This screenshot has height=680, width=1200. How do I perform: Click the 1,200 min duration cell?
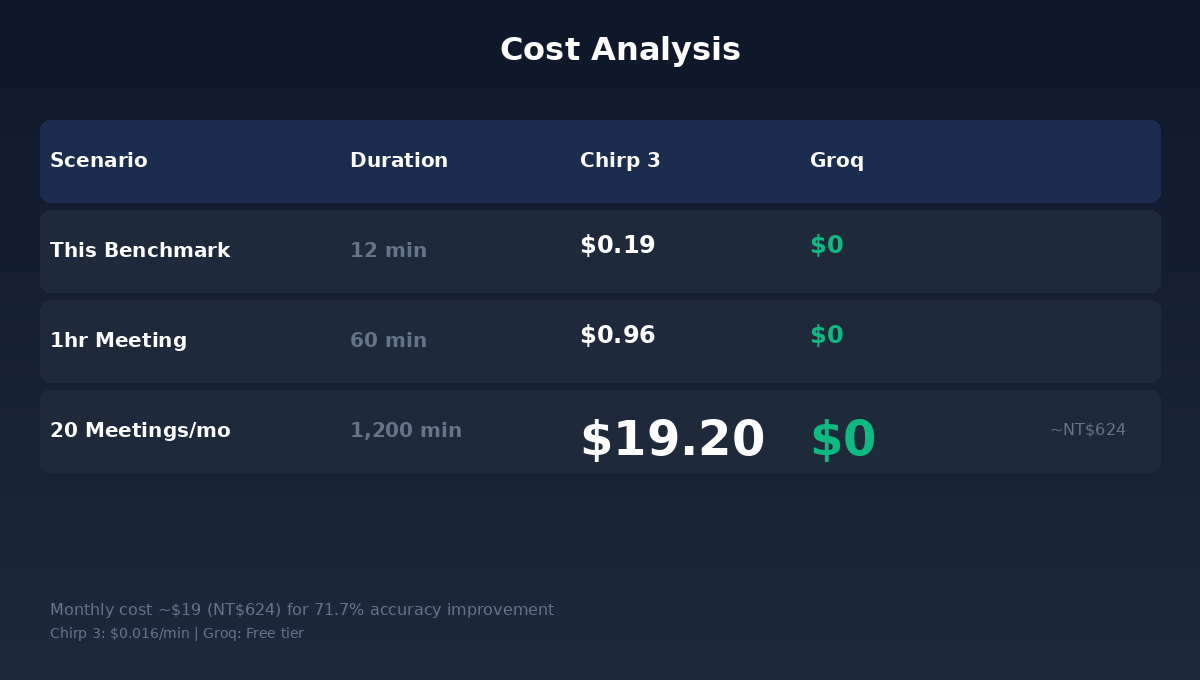[x=406, y=431]
